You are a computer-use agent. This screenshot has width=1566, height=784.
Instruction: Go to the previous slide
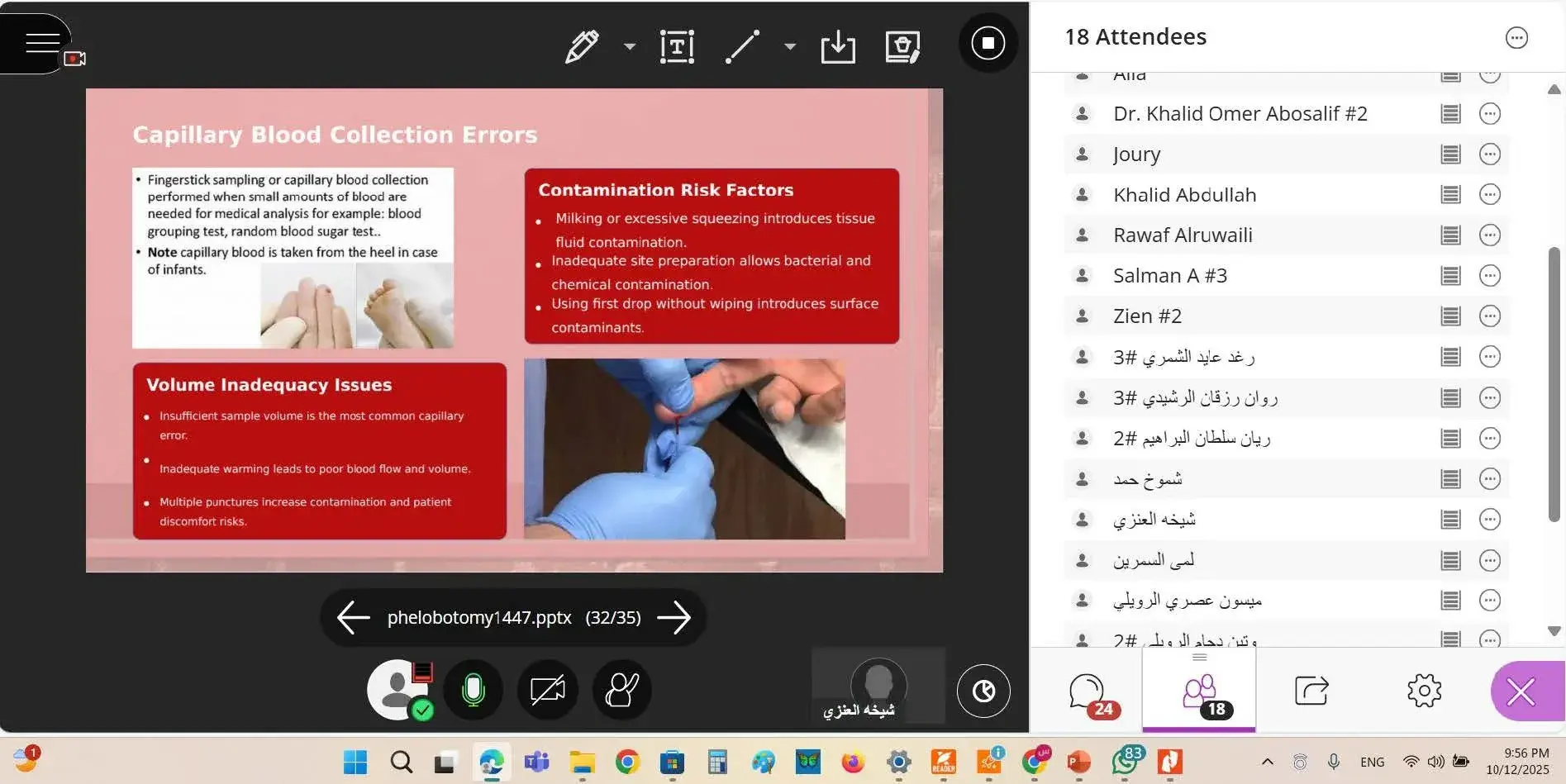point(354,618)
